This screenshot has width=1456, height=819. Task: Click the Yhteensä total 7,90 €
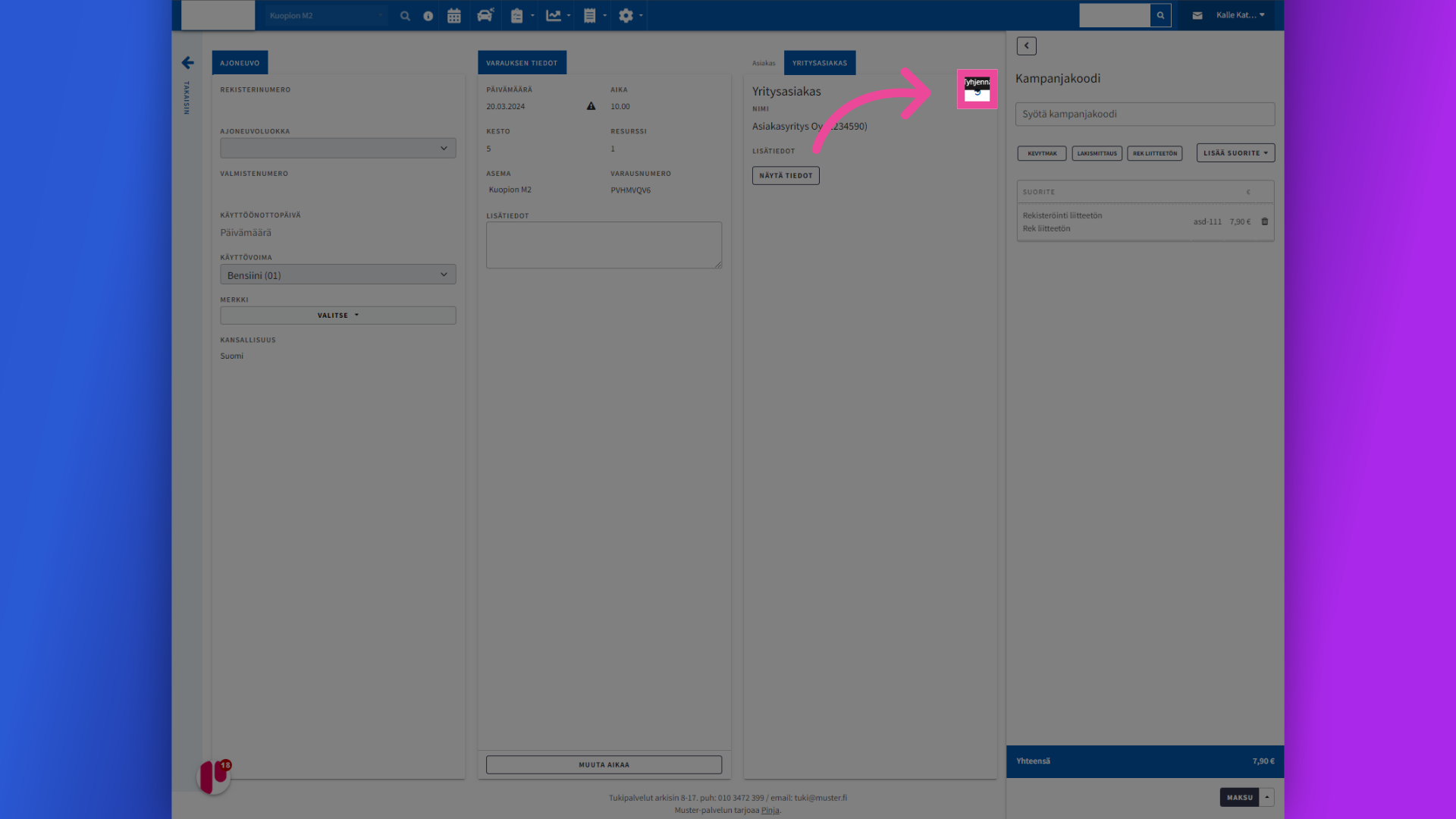click(x=1263, y=761)
